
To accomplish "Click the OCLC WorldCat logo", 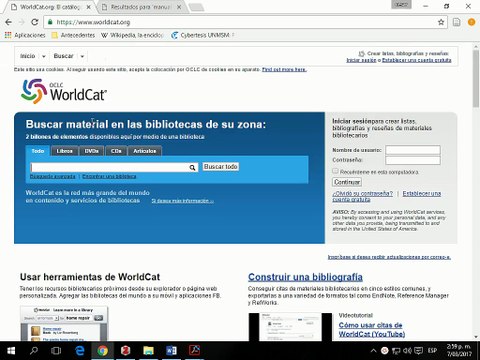I will pos(64,91).
